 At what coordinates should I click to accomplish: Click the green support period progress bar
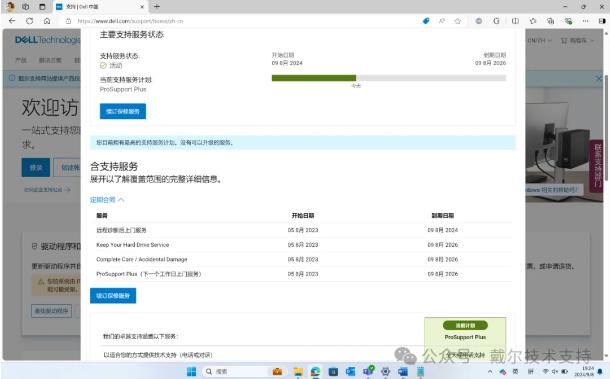314,78
